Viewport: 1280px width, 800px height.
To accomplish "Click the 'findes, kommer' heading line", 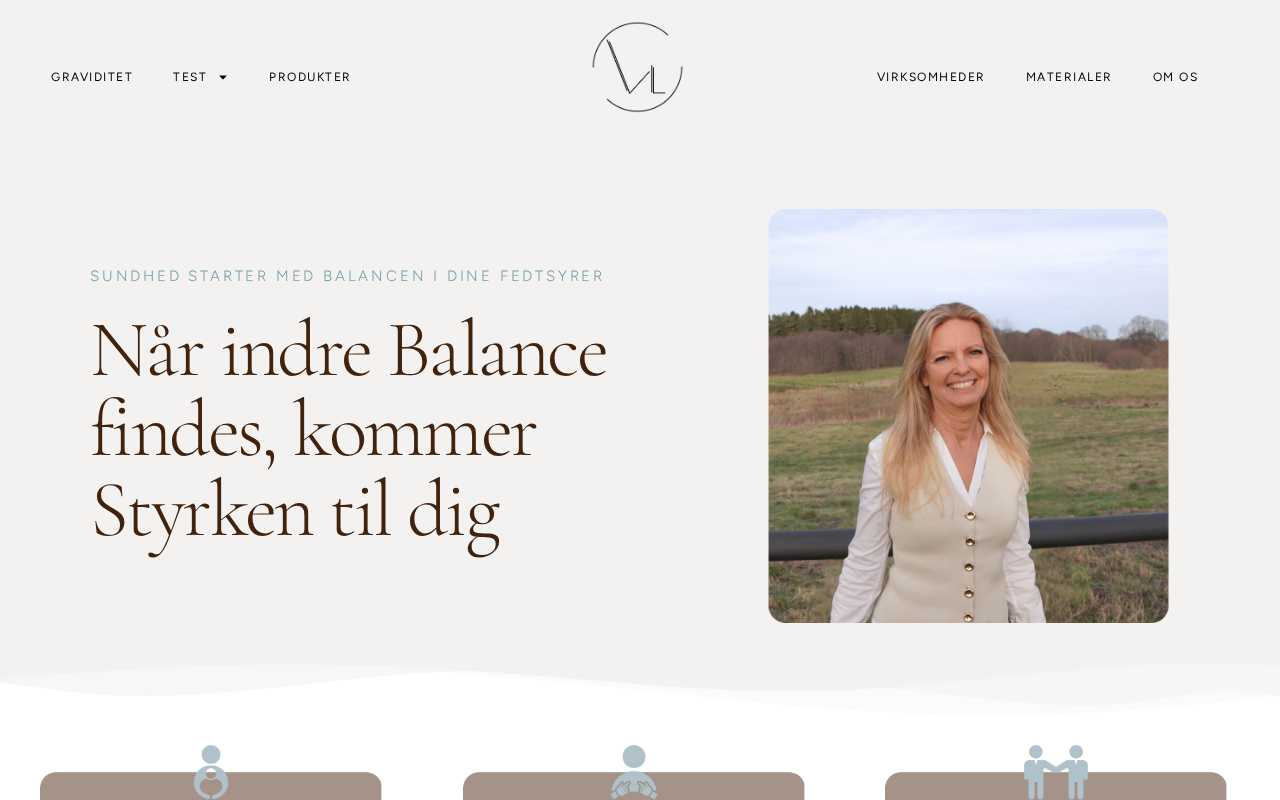I will point(314,431).
